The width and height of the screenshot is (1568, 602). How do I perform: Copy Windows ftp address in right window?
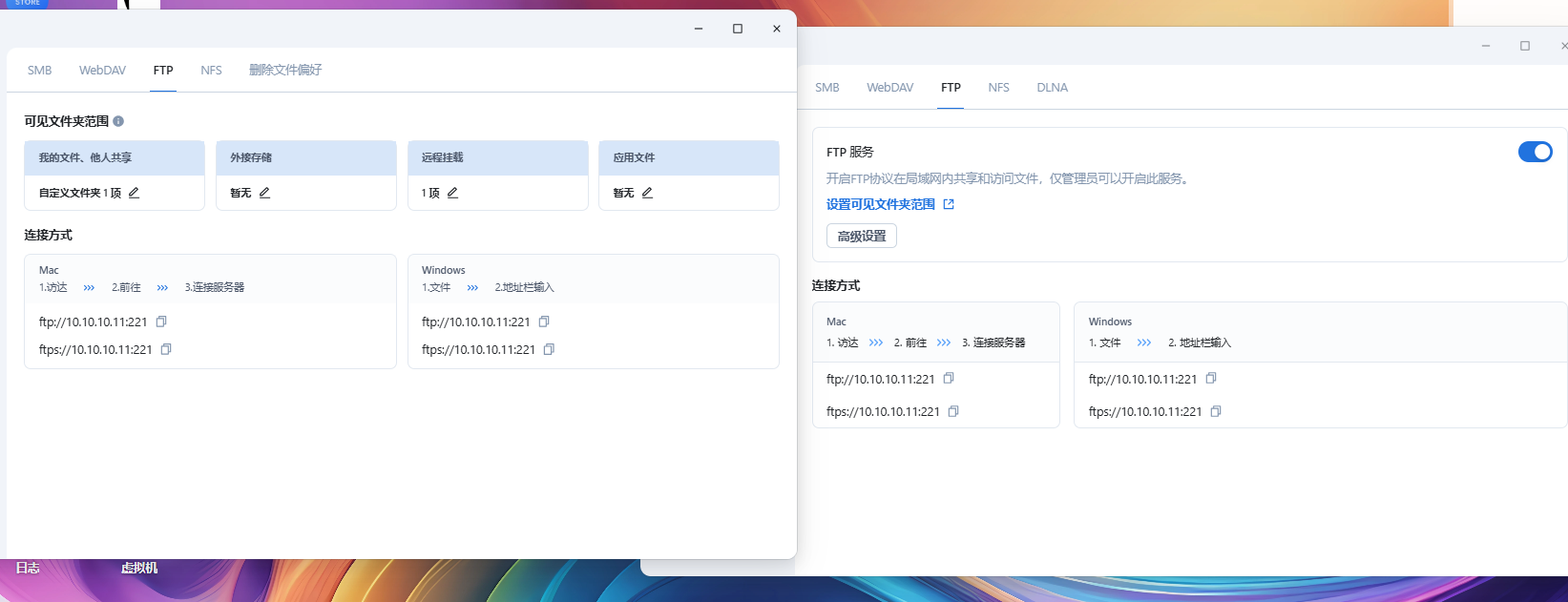(1211, 379)
